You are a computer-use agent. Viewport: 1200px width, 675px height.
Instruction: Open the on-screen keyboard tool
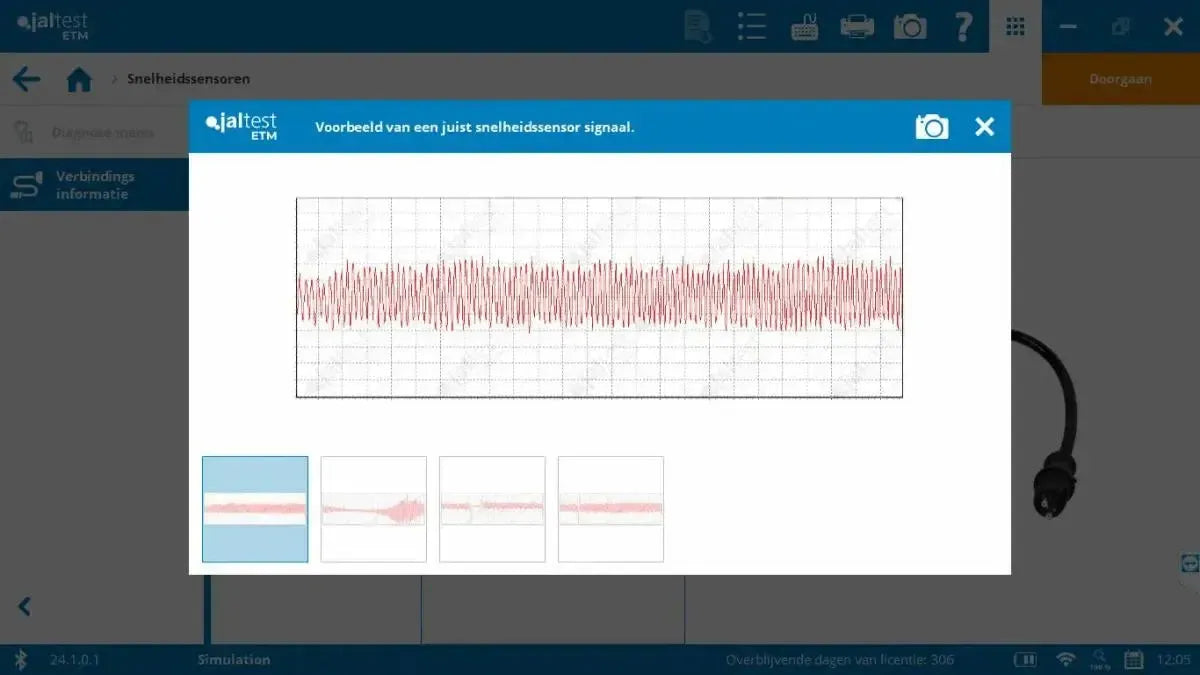805,26
